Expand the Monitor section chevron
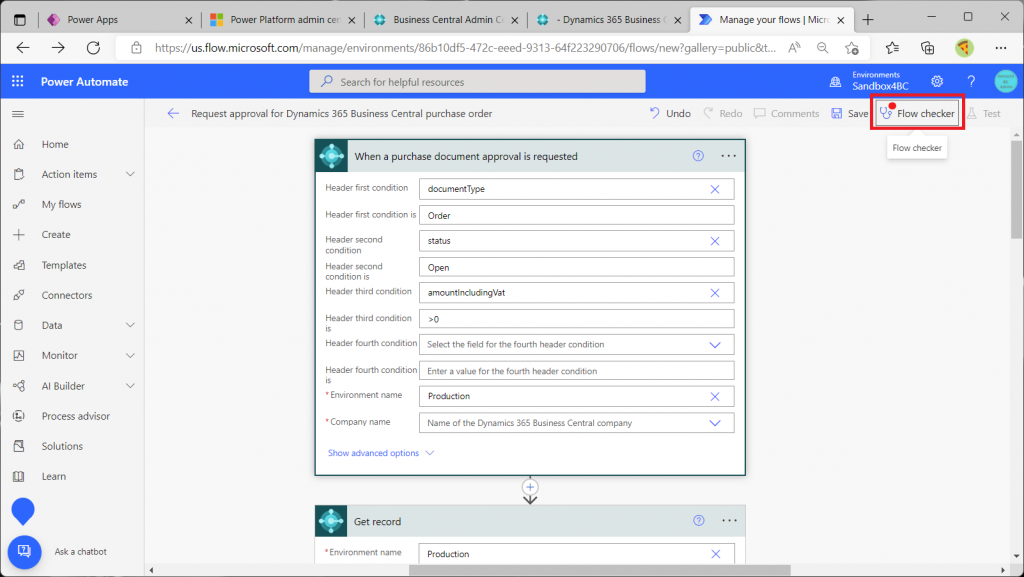 tap(130, 355)
